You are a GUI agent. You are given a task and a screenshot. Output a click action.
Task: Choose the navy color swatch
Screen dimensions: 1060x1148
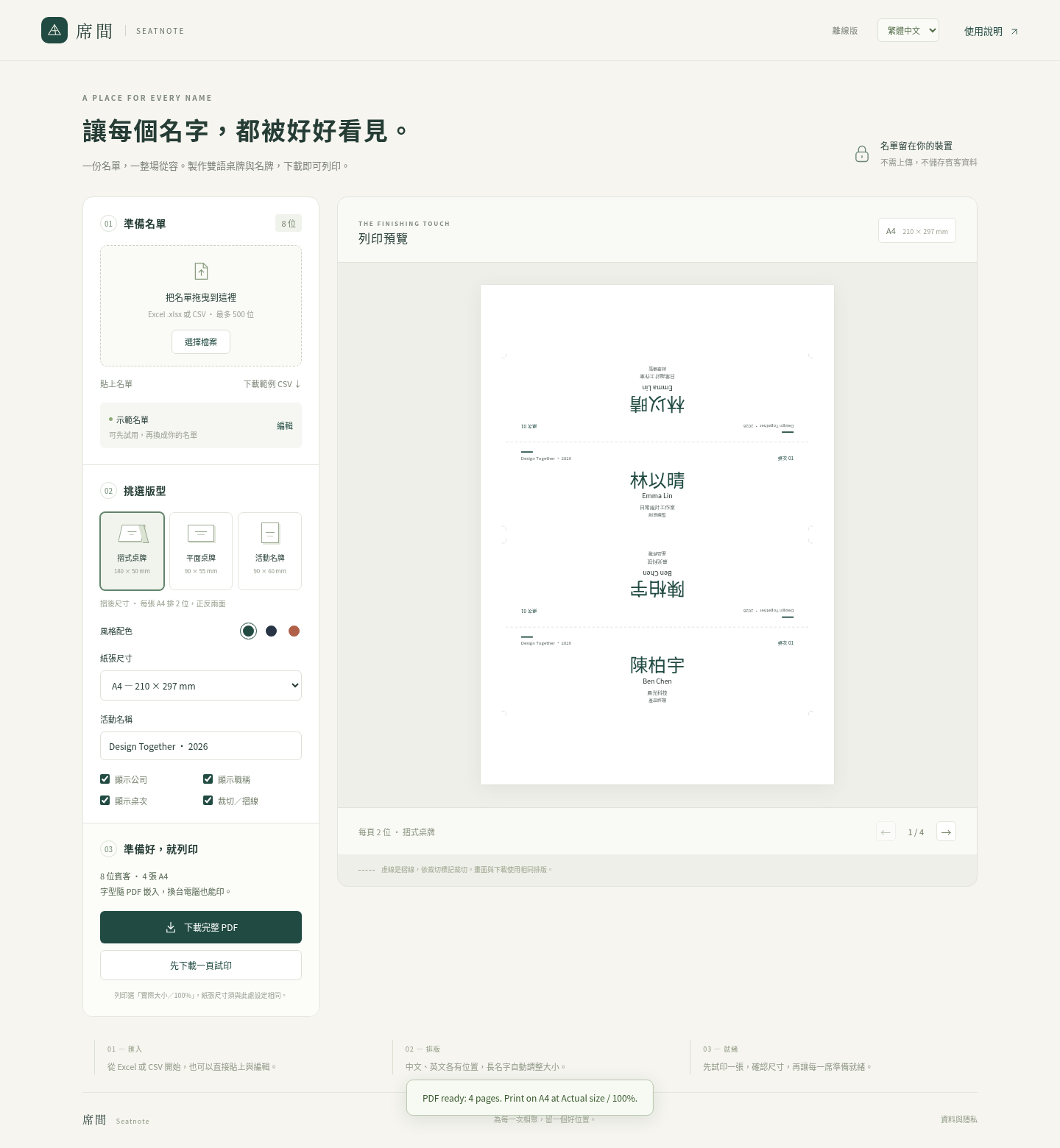point(272,631)
